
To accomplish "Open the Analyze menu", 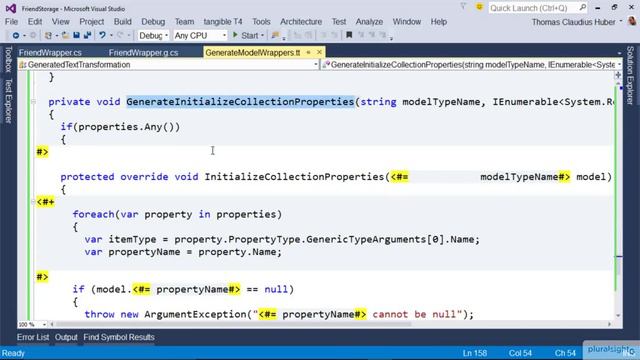I will click(x=369, y=22).
